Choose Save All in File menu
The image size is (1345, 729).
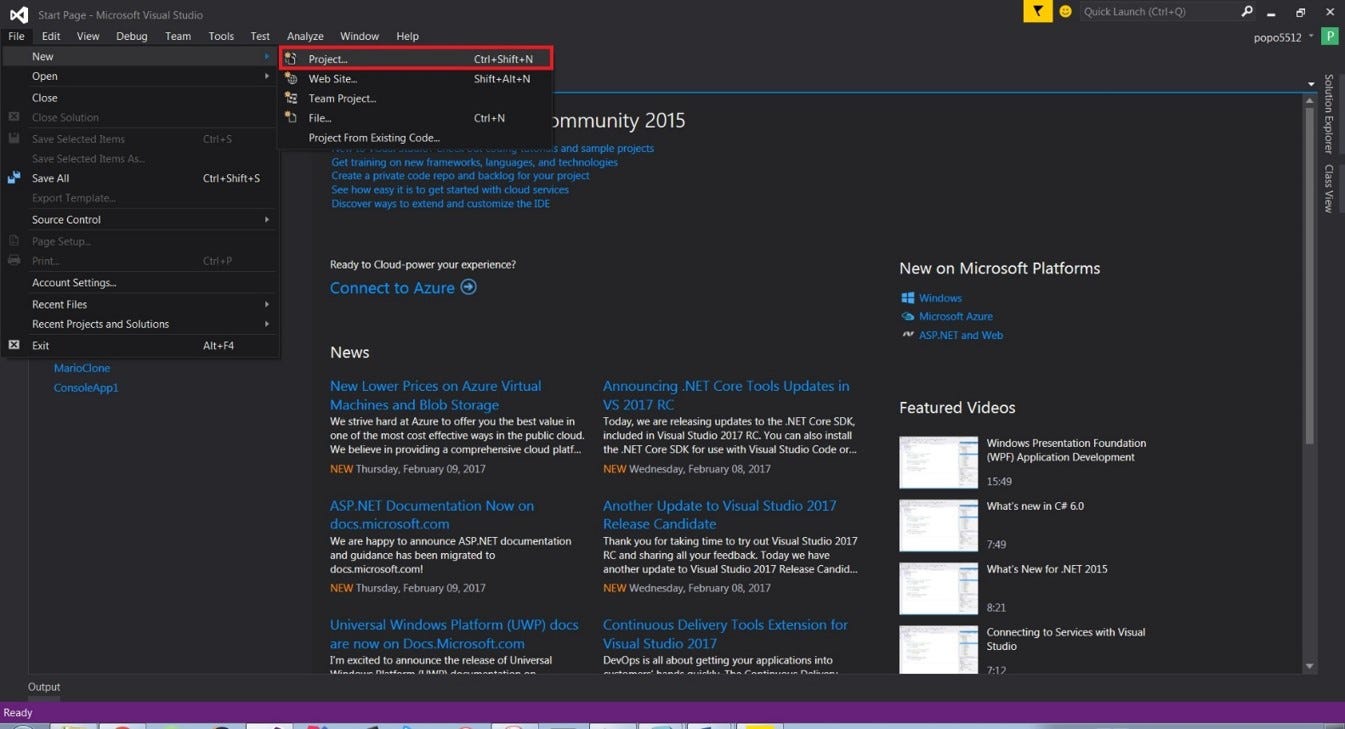[x=140, y=178]
